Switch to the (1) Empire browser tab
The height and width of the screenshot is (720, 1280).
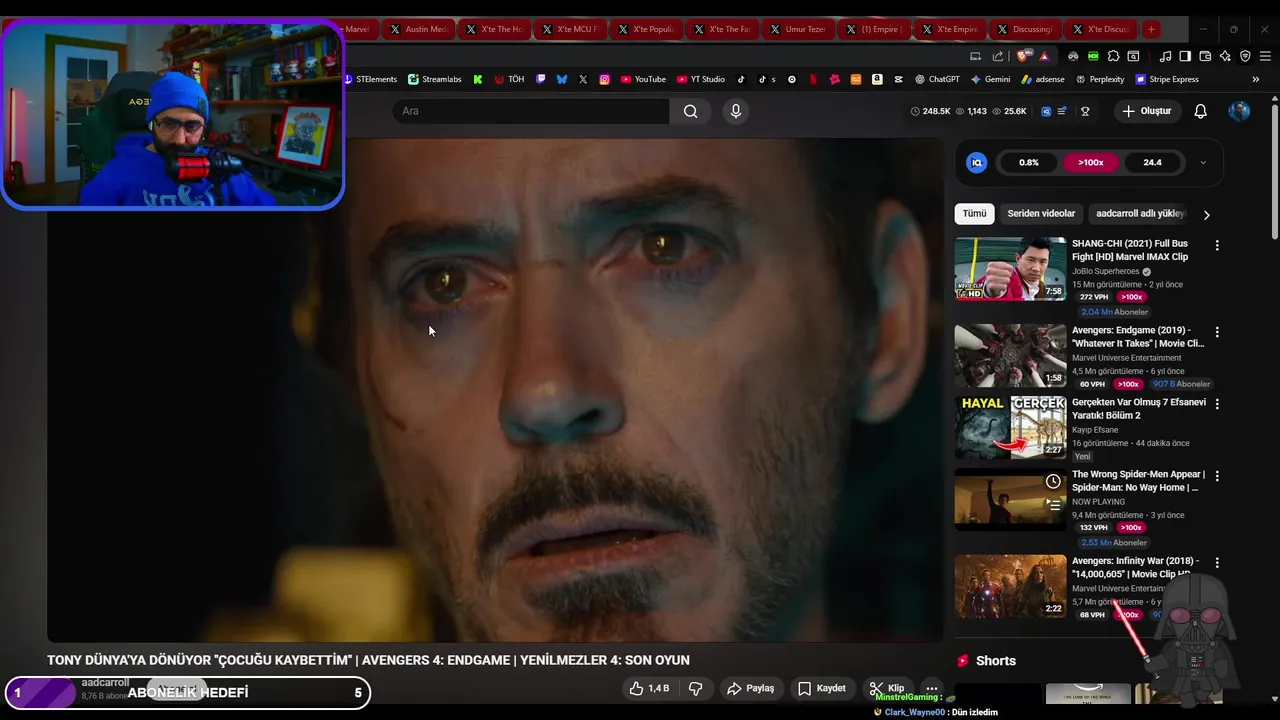click(x=875, y=29)
